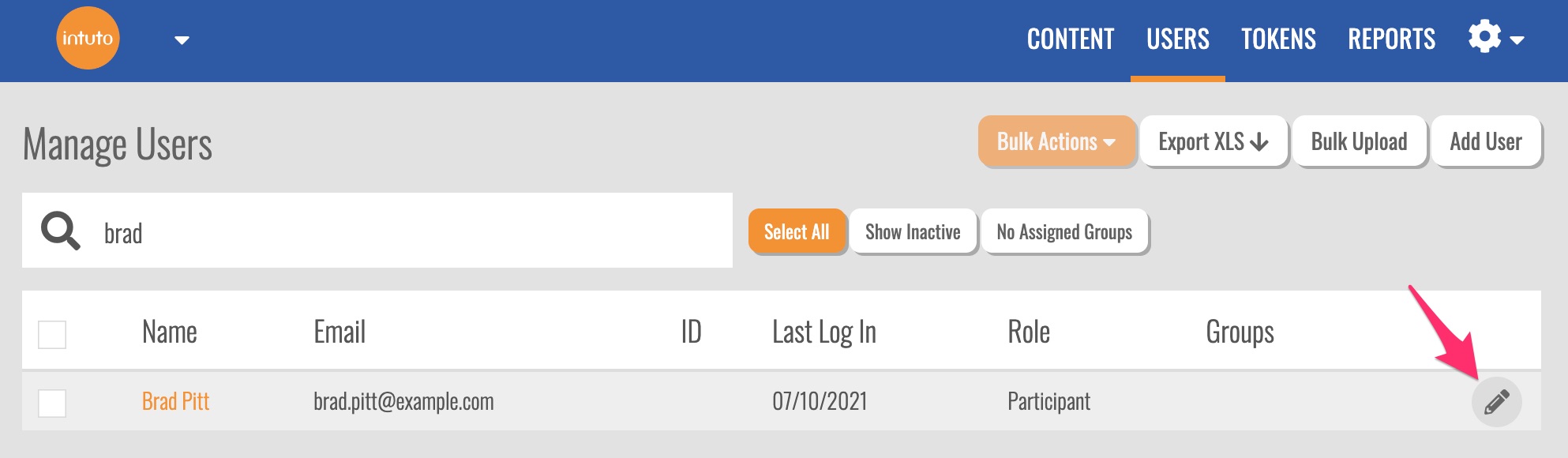Check the box for Brad Pitt's row
Image resolution: width=1568 pixels, height=458 pixels.
click(52, 403)
